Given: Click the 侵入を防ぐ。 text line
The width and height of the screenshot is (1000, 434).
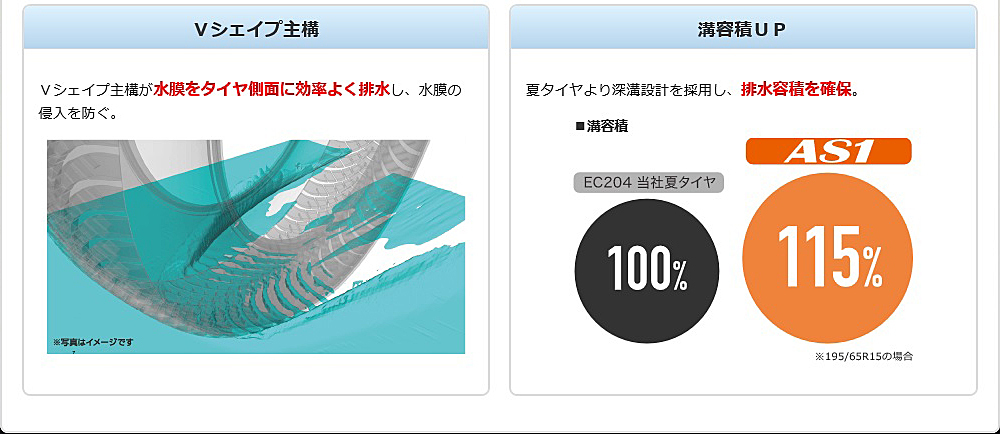Looking at the screenshot, I should (78, 113).
